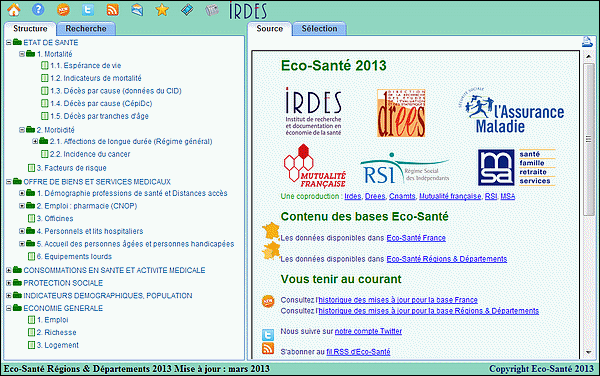Open the Twitter icon in the top toolbar
Image resolution: width=600 pixels, height=376 pixels.
88,10
